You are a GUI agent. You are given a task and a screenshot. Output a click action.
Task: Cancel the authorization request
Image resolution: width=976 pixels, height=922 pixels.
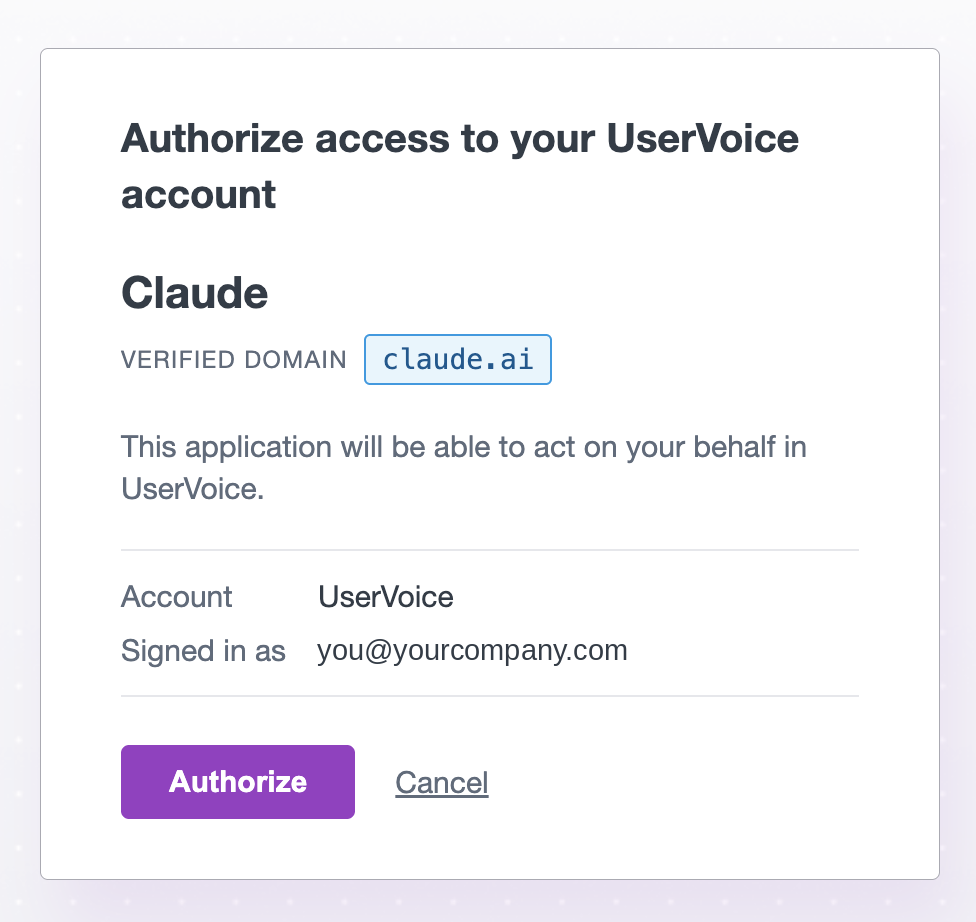pyautogui.click(x=442, y=783)
